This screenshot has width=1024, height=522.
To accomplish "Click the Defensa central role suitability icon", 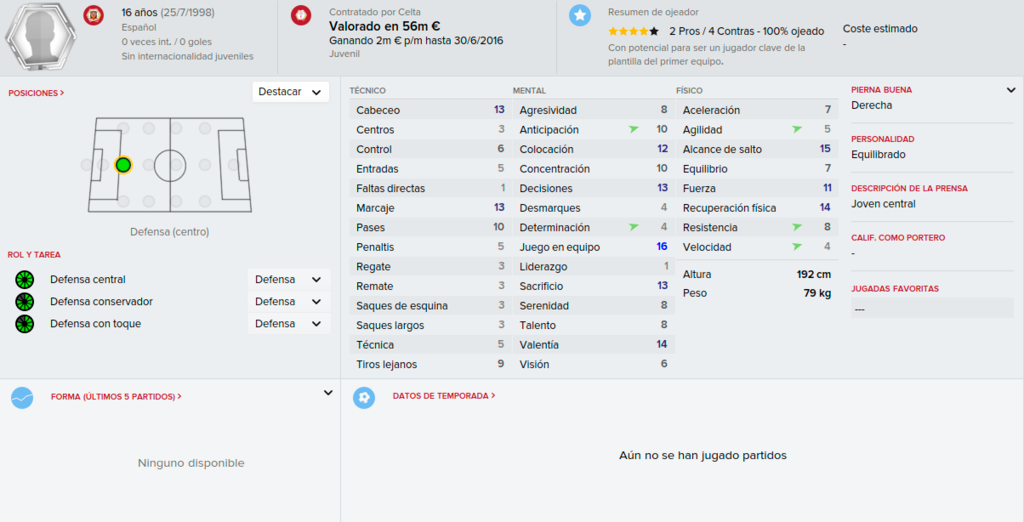I will point(25,280).
